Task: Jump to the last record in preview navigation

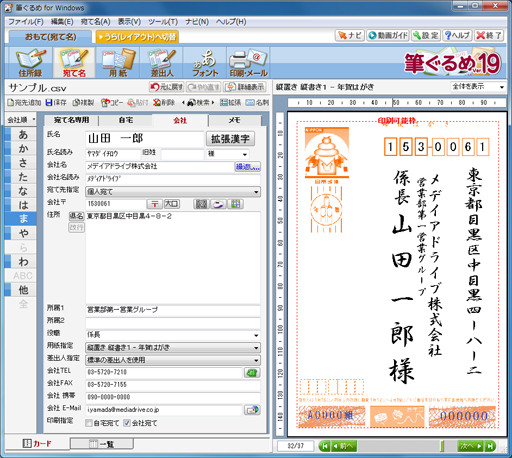Action: click(490, 446)
